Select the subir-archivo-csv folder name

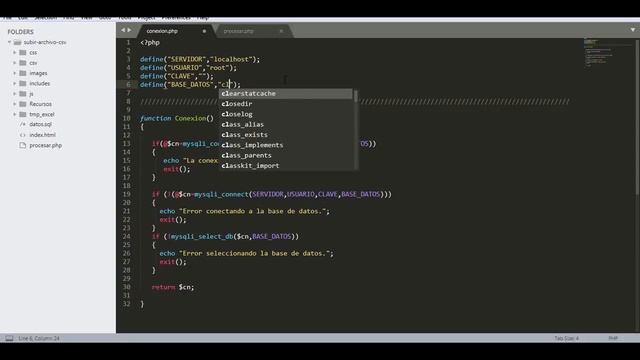pos(45,42)
